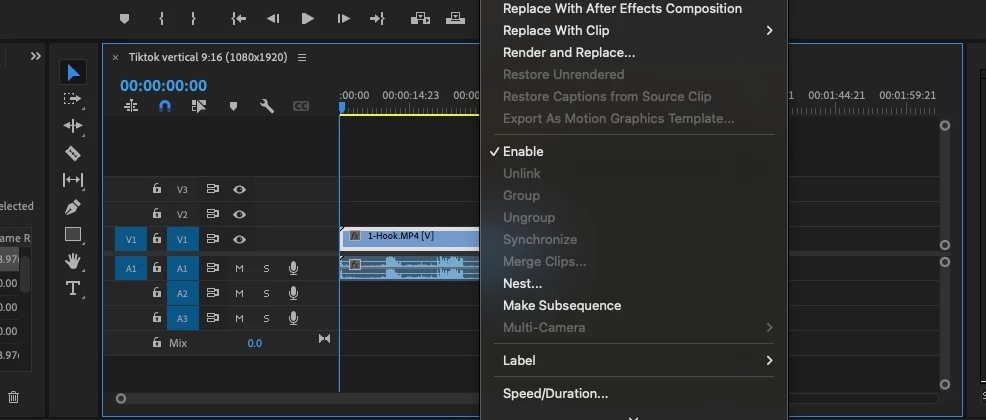The image size is (986, 420).
Task: Click Mix track end-point icon
Action: pos(324,339)
